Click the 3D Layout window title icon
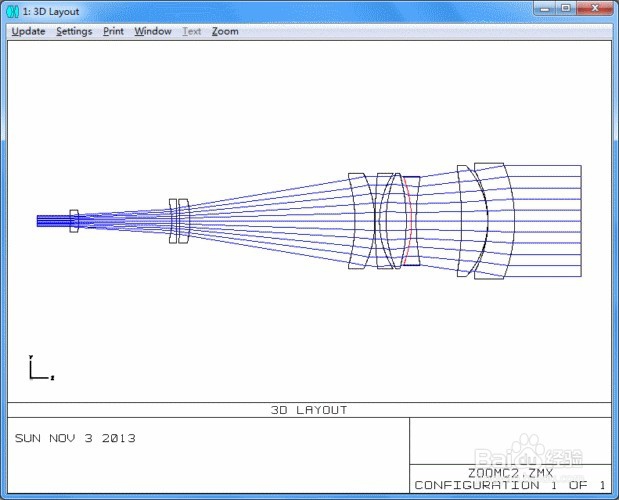Screen dimensions: 619x500 click(x=13, y=11)
